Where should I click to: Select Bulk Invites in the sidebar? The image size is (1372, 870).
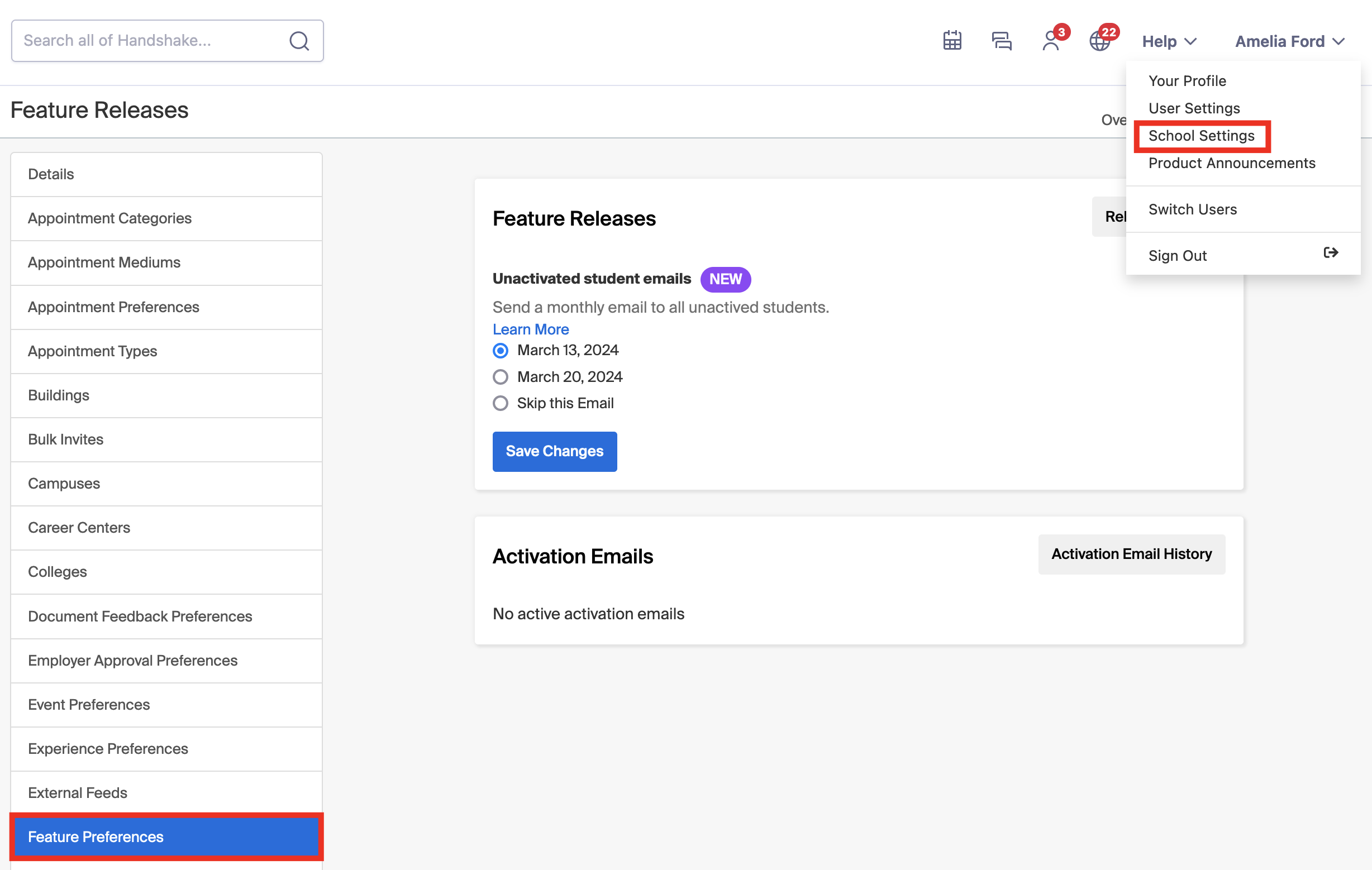[166, 439]
